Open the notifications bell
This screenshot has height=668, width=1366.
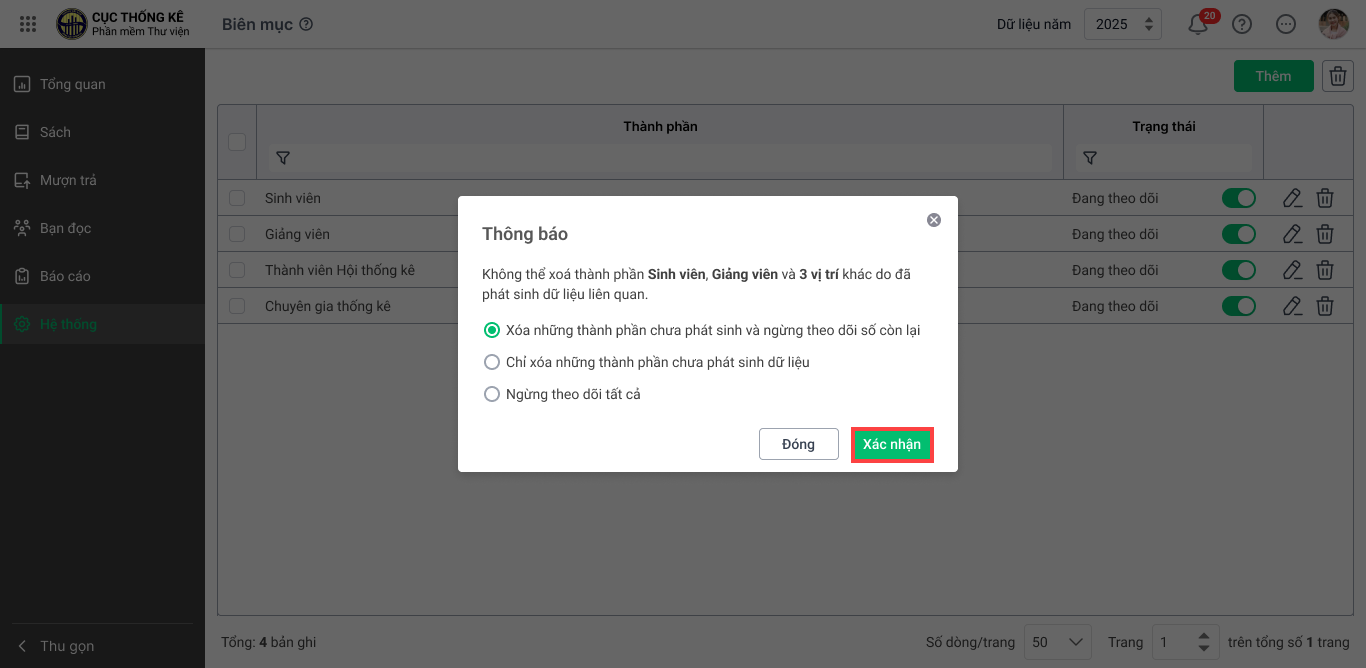[x=1197, y=25]
